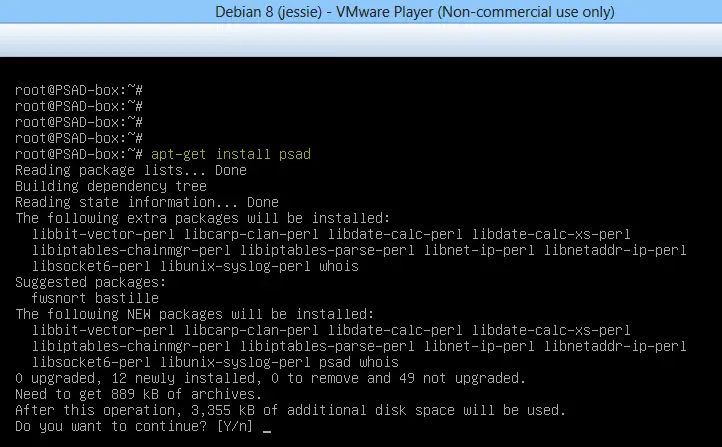Click 'The following NEW packages will be installed:' line
Viewport: 722px width, 447px height.
[x=195, y=314]
